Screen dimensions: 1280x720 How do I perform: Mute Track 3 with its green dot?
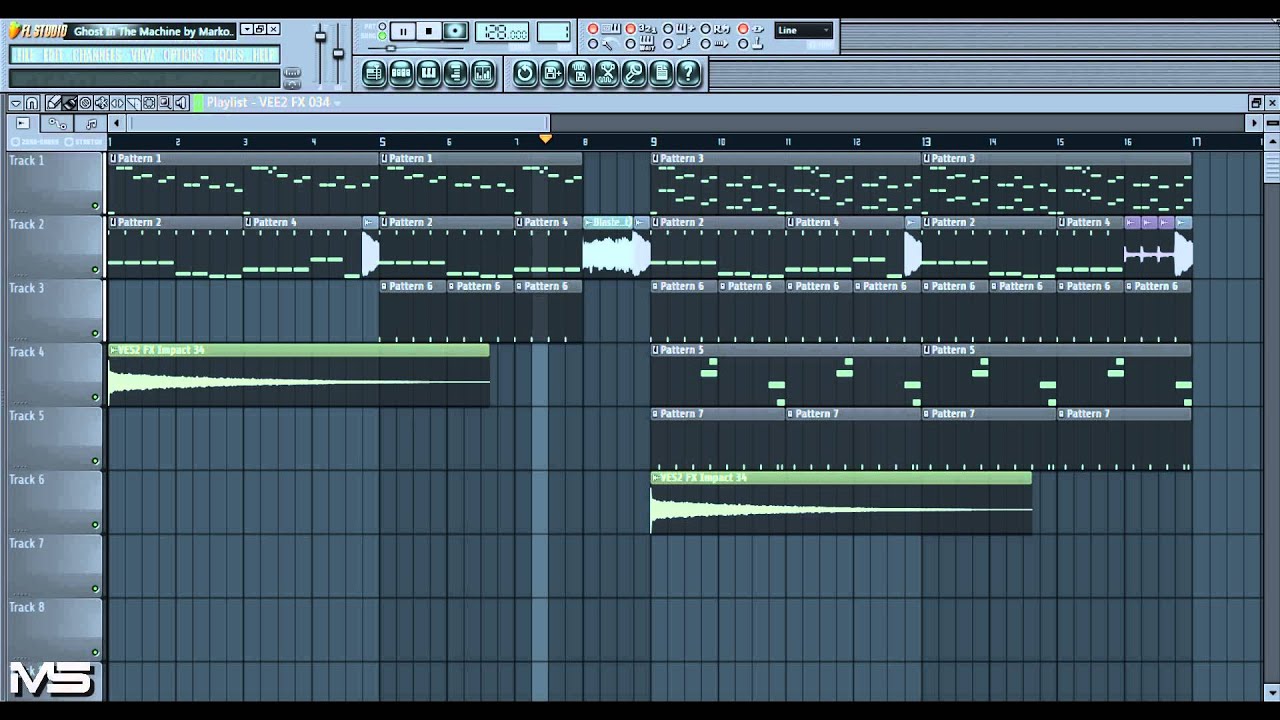pyautogui.click(x=95, y=333)
